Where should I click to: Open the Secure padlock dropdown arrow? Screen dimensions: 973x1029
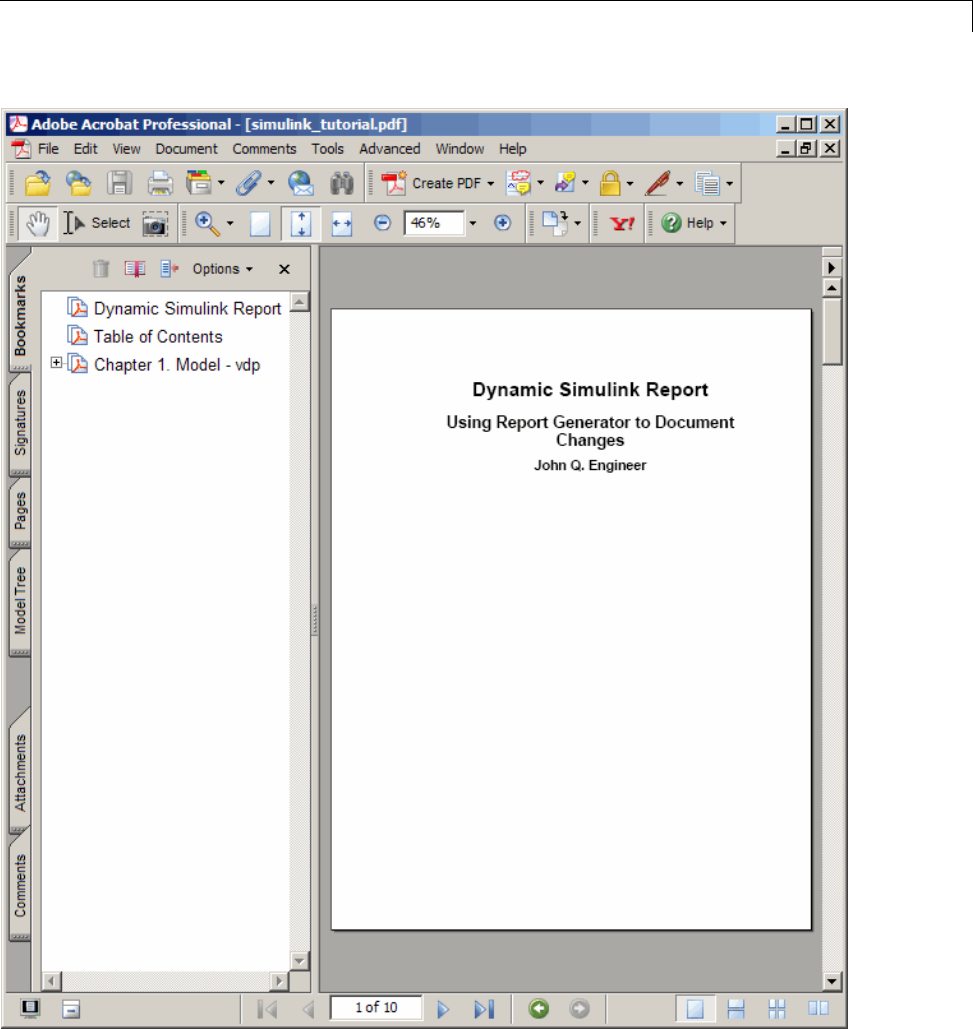(630, 184)
